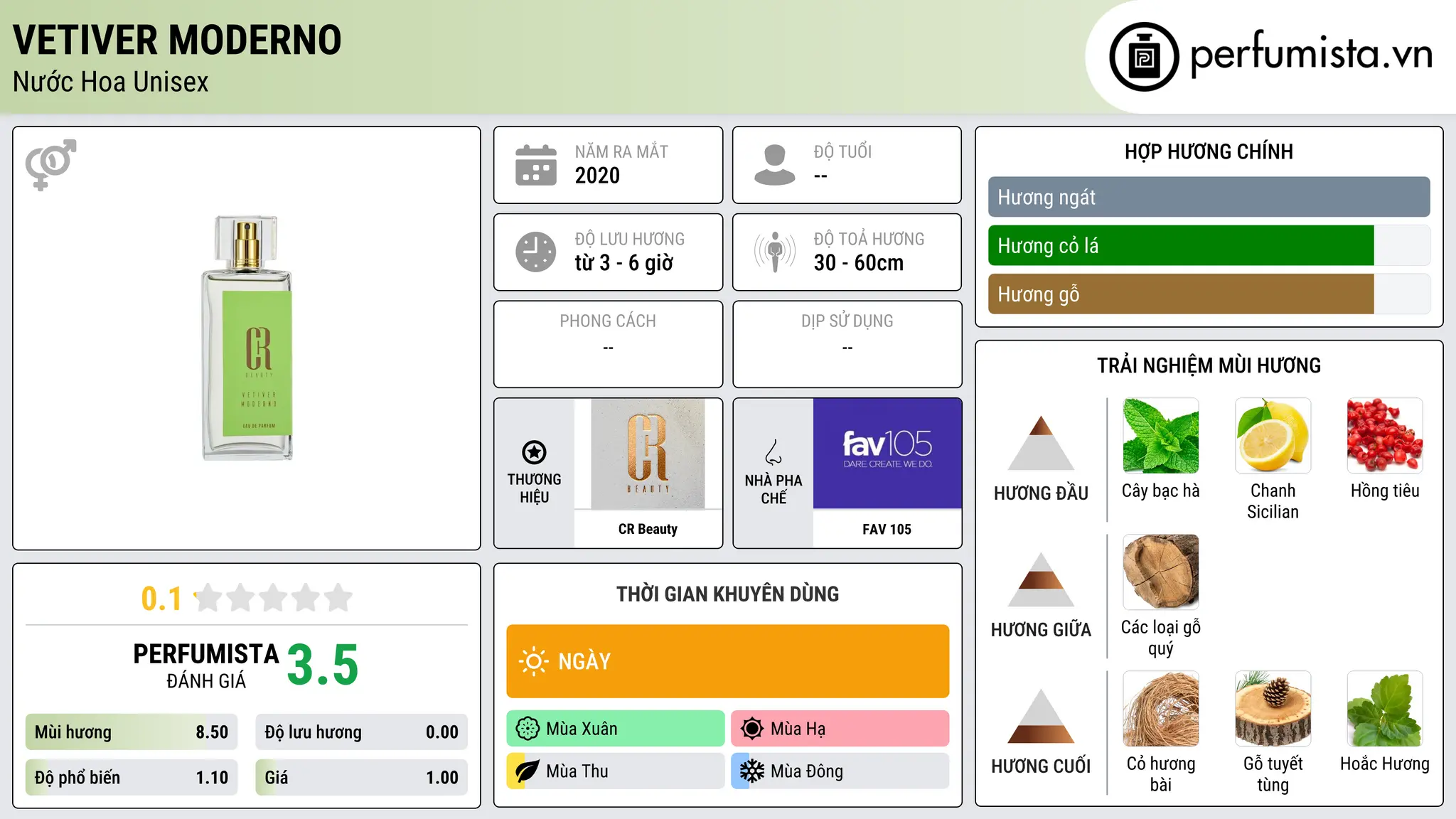Click the five-star rating icons
The height and width of the screenshot is (819, 1456).
[273, 598]
